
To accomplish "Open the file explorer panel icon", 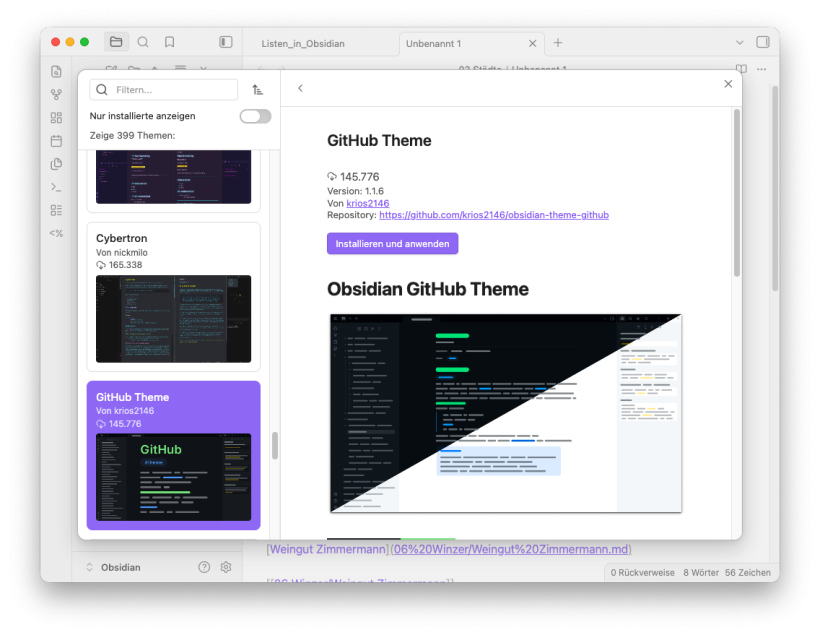I will pos(116,42).
